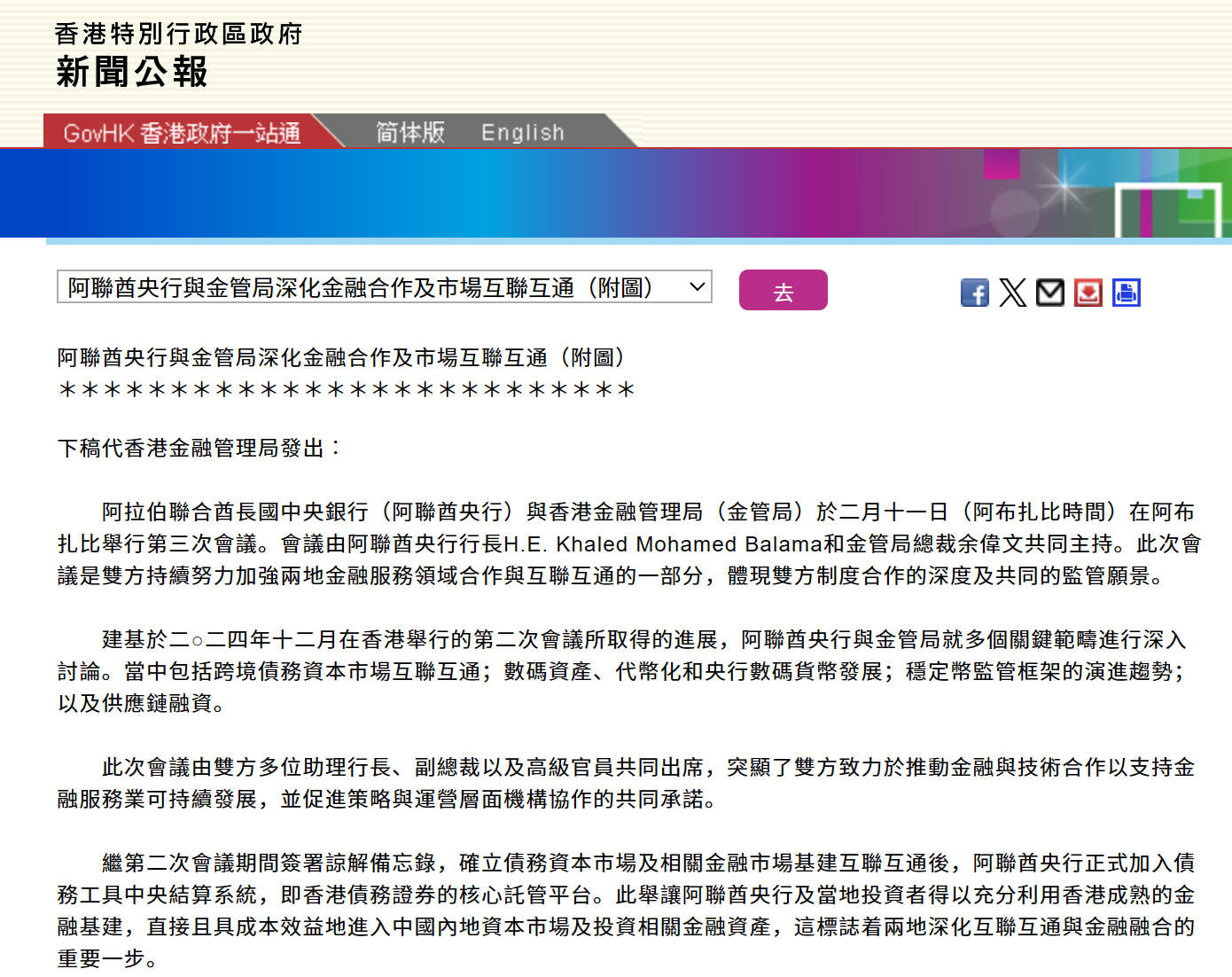This screenshot has height=977, width=1232.
Task: Click the paragraph starting with 建基於二○二四年
Action: 620,671
